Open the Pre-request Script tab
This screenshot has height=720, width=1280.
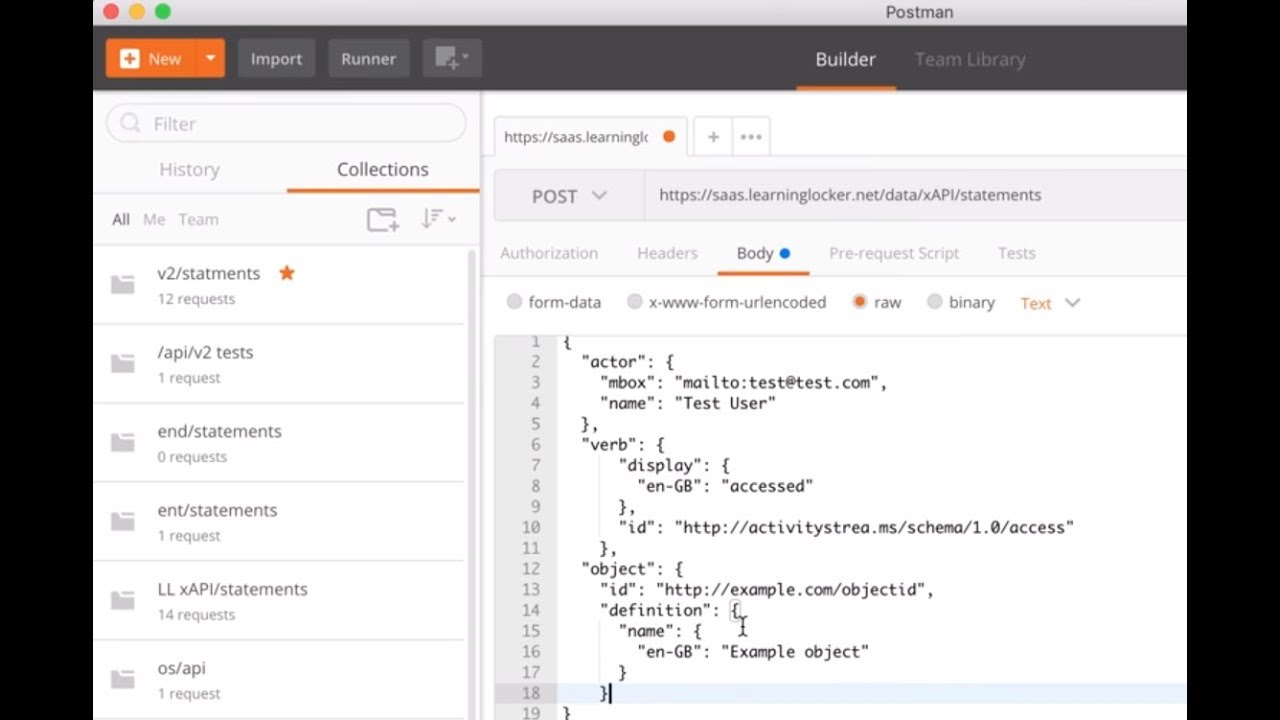point(894,253)
